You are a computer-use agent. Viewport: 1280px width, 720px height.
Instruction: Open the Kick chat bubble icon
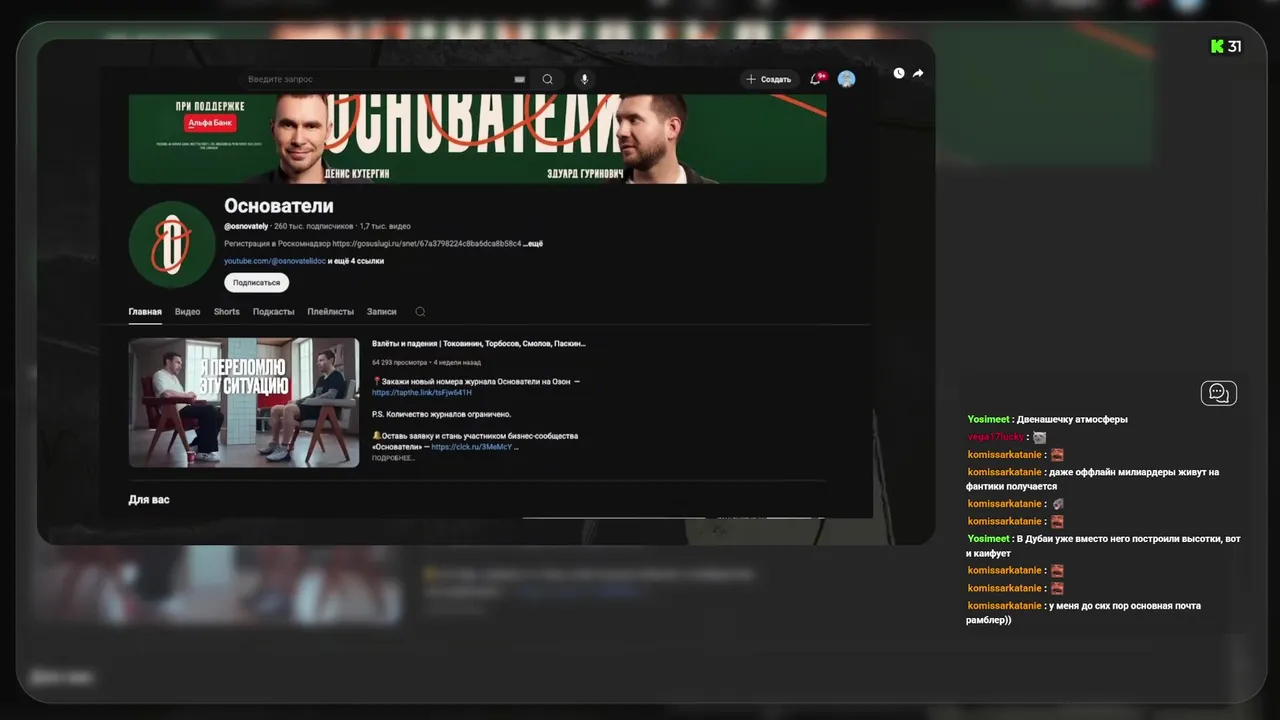click(1218, 393)
